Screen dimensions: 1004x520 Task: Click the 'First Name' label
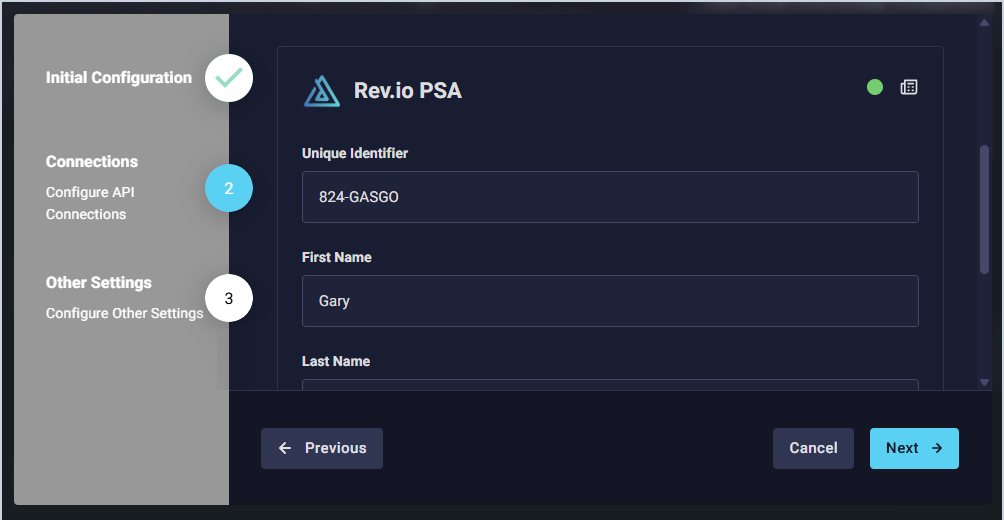(x=336, y=257)
